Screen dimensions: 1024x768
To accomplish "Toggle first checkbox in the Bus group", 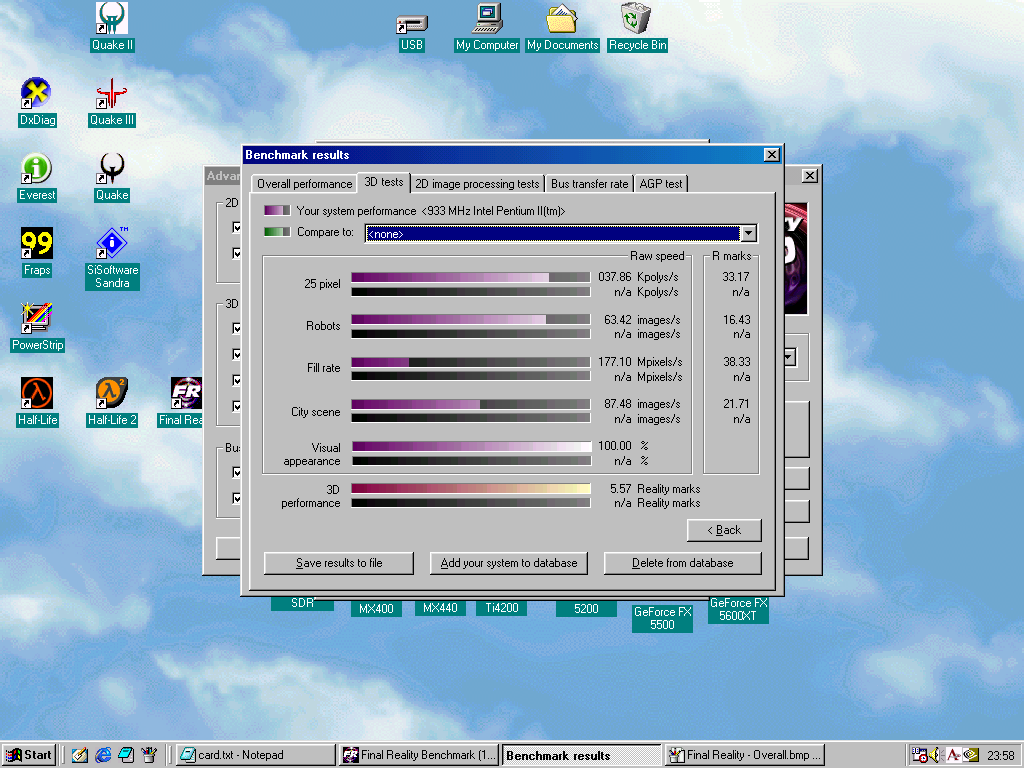I will tap(237, 472).
